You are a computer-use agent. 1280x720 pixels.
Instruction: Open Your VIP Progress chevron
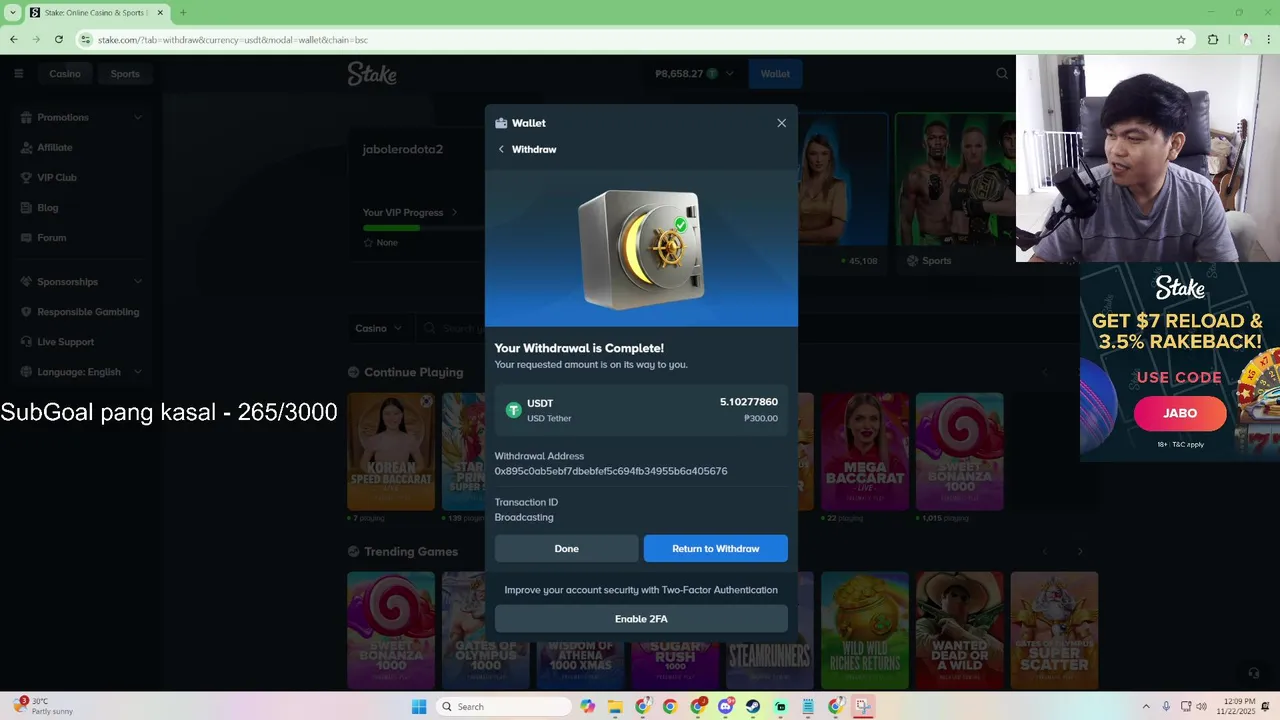pos(454,212)
